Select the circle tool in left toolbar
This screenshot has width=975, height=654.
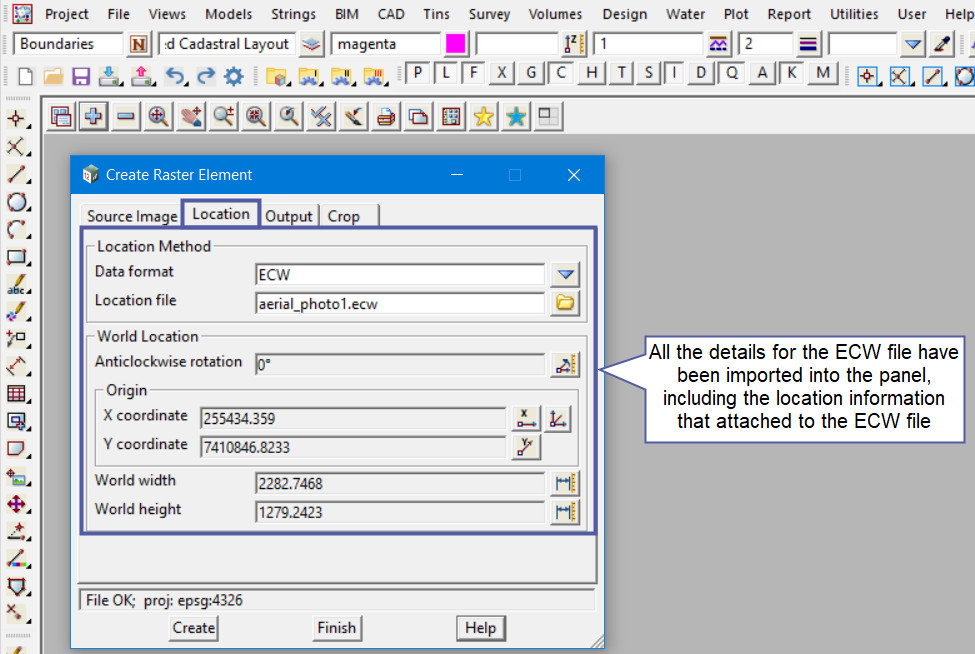(16, 202)
